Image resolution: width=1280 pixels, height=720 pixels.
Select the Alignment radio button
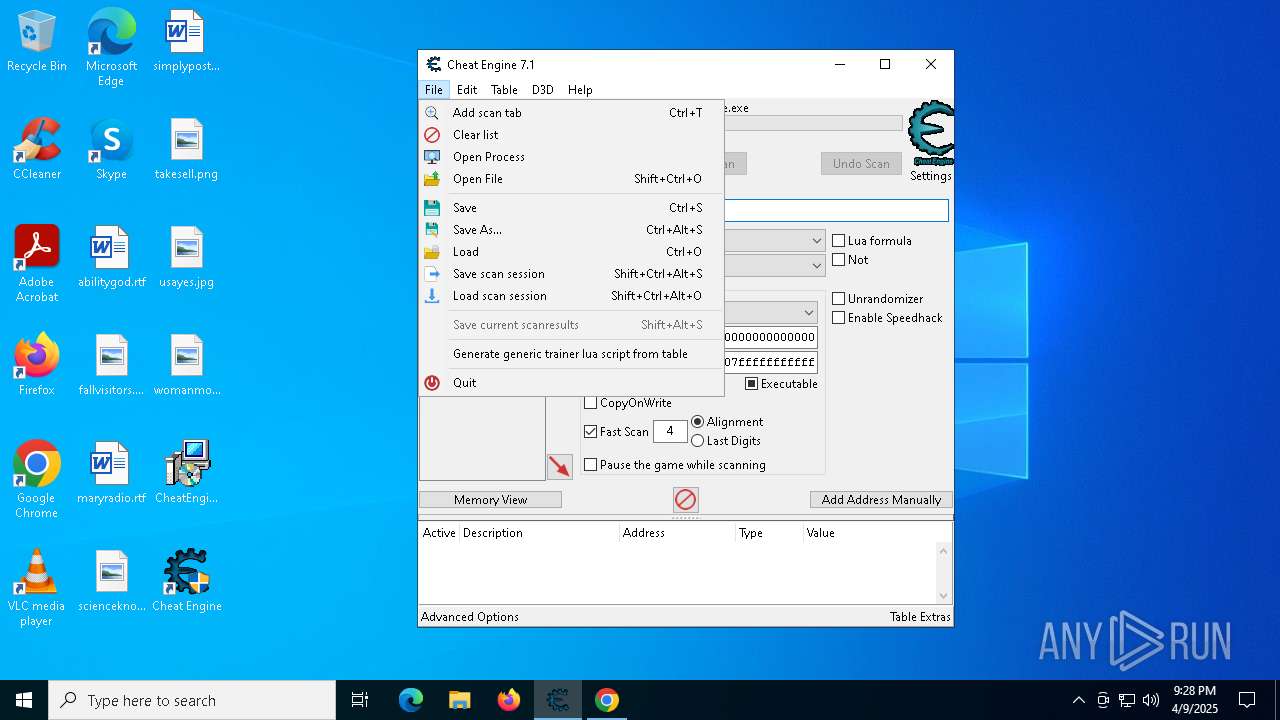pyautogui.click(x=698, y=422)
